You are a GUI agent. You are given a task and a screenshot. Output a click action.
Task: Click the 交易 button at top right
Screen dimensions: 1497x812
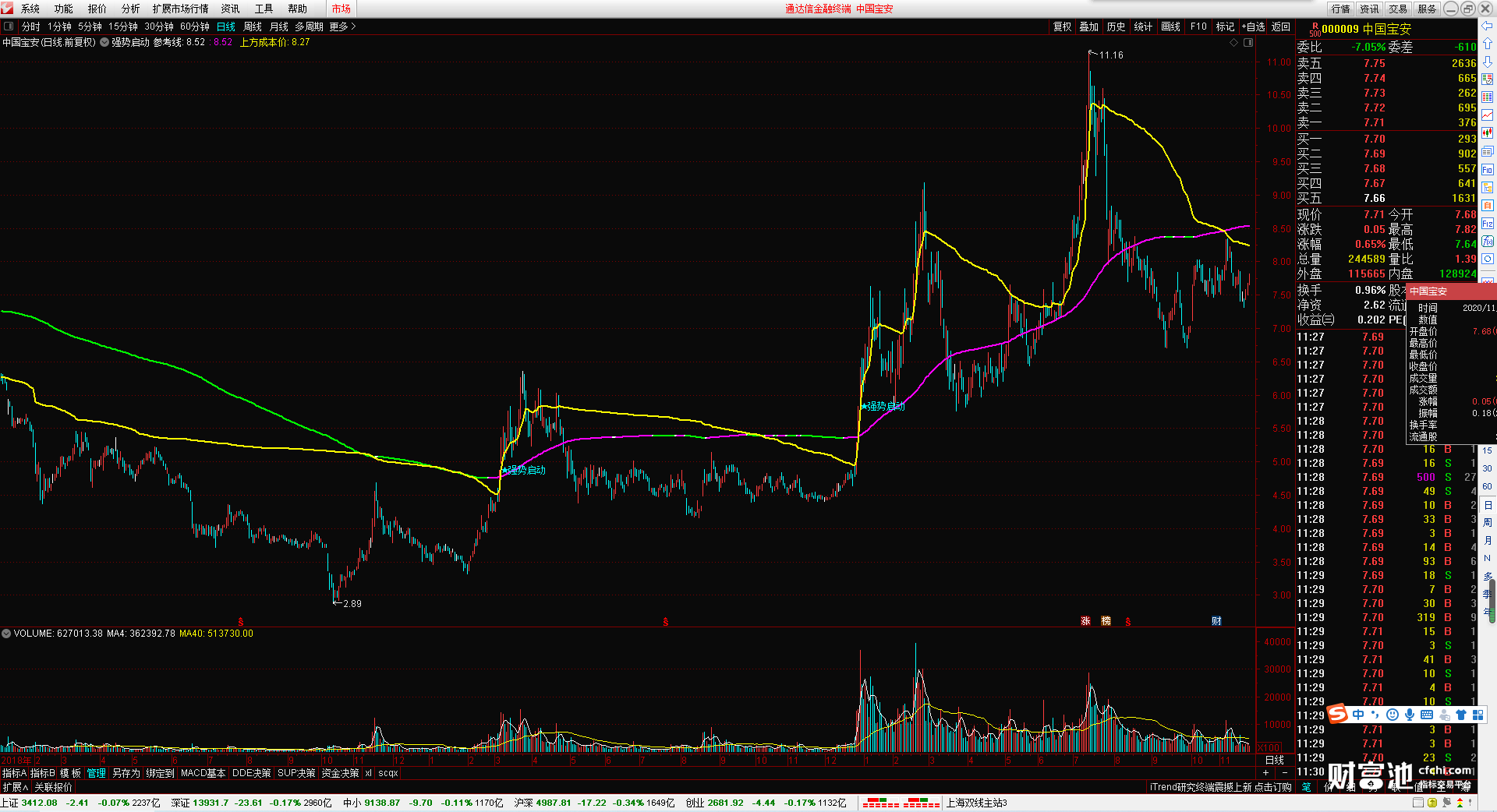pyautogui.click(x=1398, y=9)
